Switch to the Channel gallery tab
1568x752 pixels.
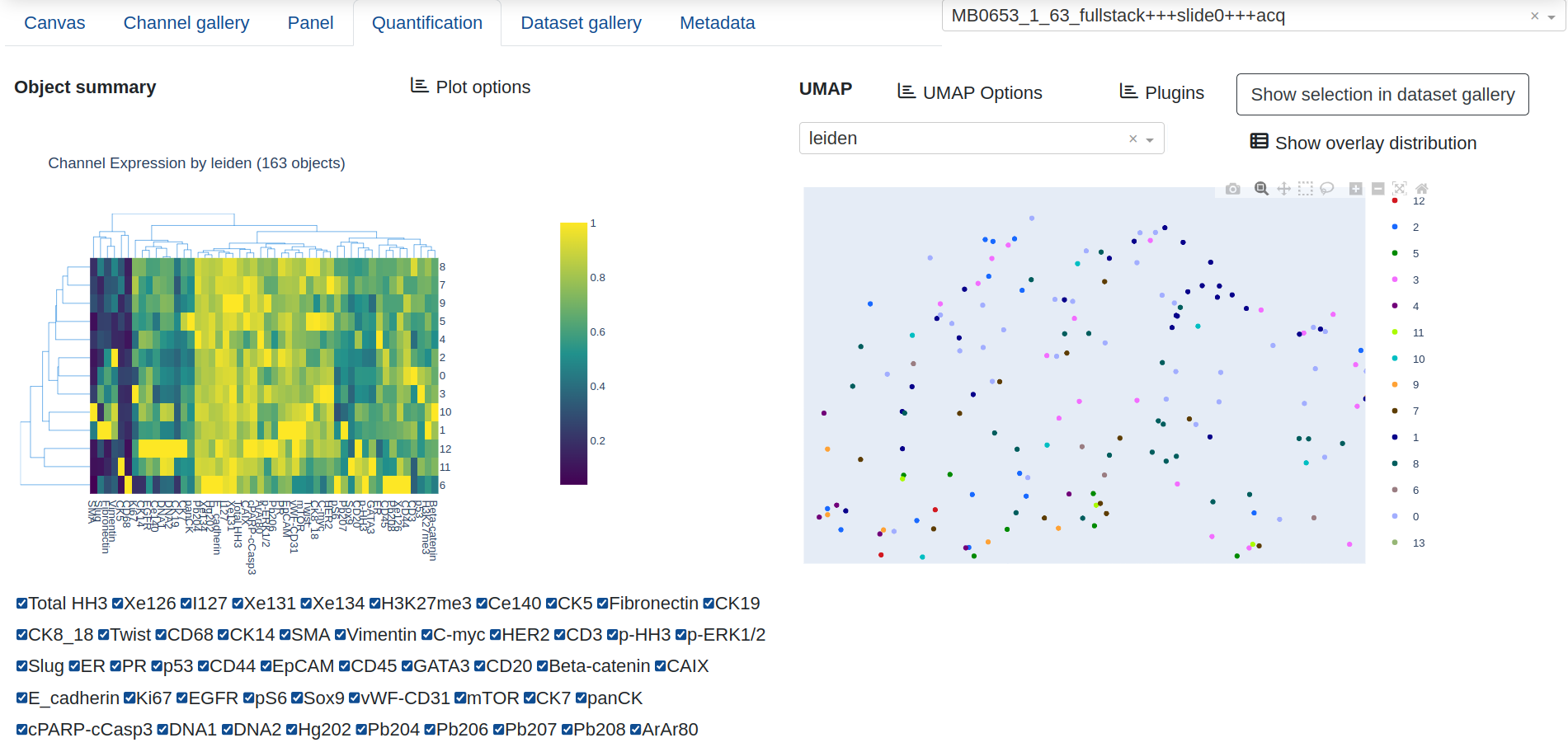[186, 23]
